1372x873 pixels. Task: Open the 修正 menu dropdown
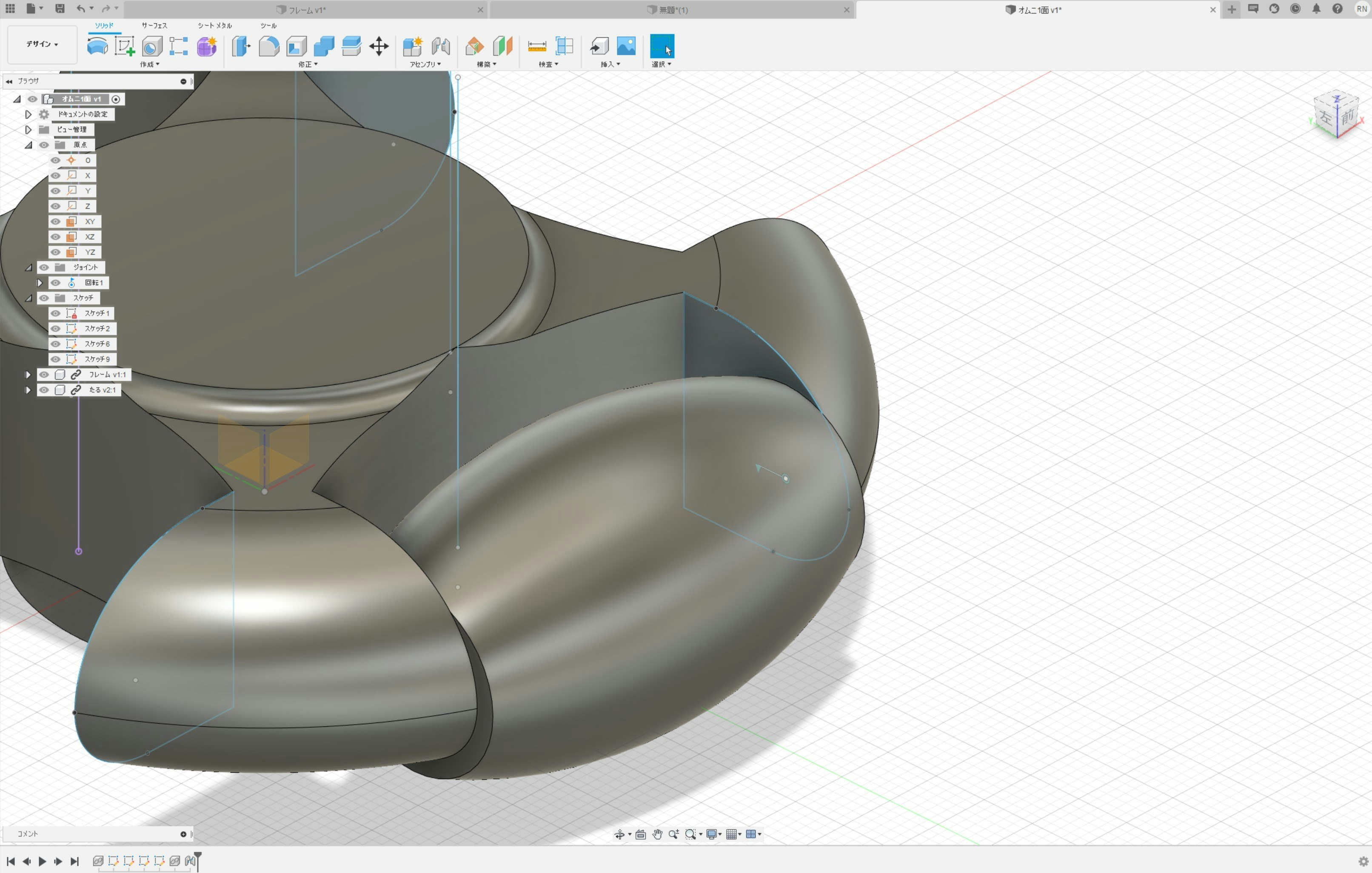point(308,64)
